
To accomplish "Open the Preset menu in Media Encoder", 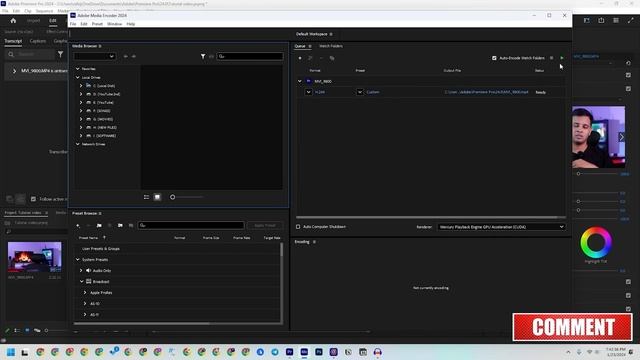I will (97, 24).
